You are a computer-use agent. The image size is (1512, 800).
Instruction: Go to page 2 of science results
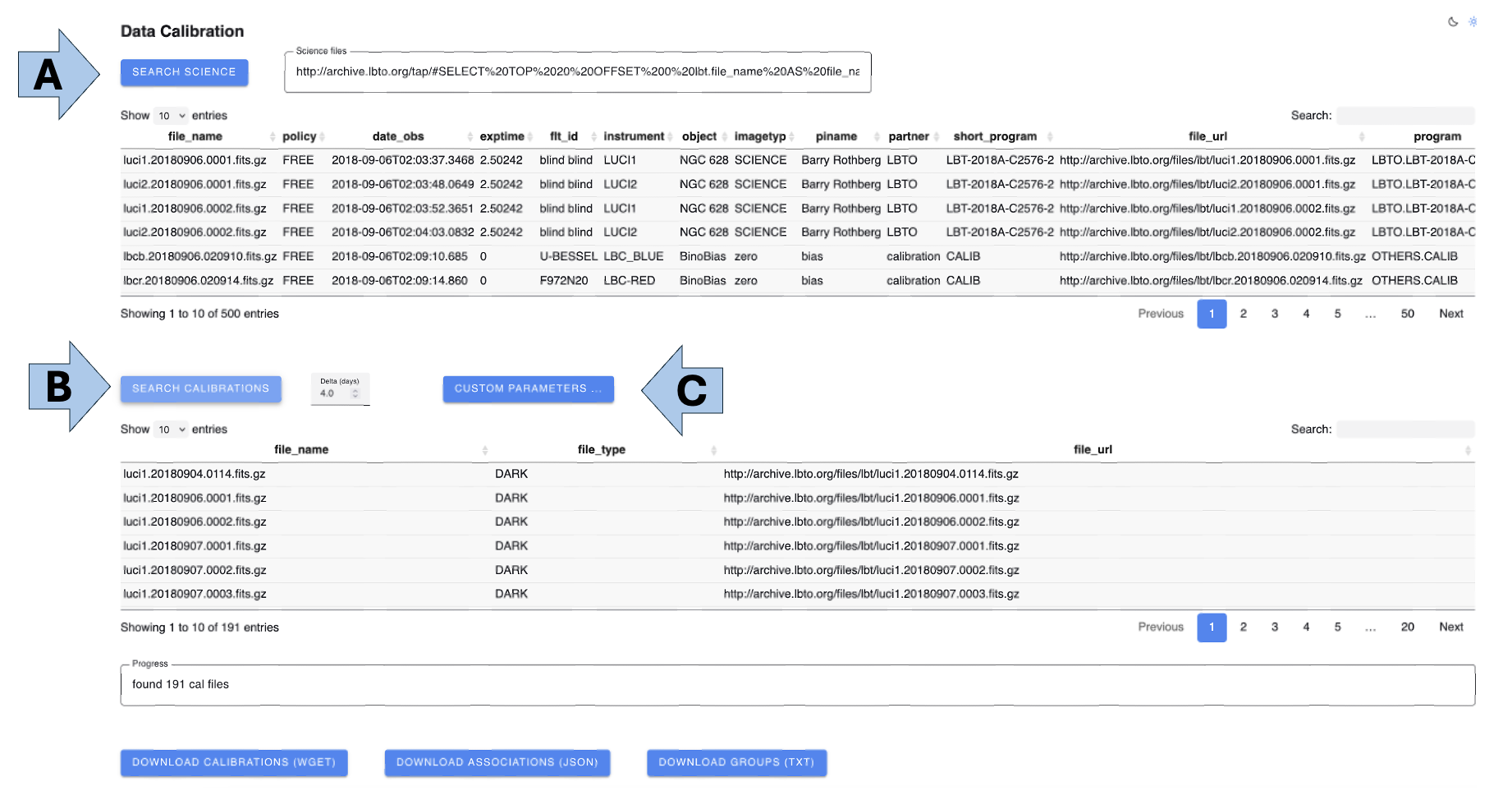click(1243, 314)
